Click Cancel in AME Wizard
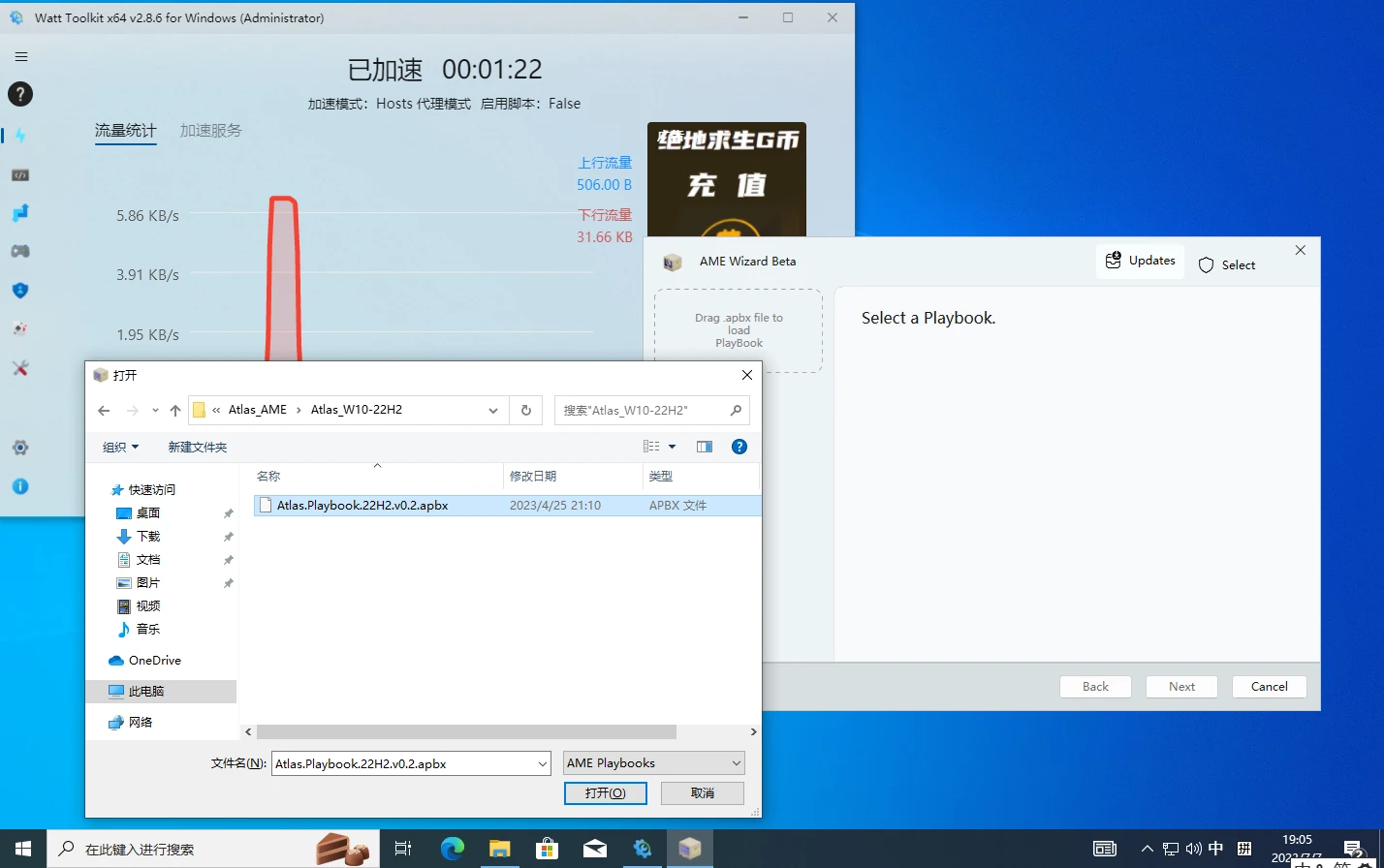Image resolution: width=1384 pixels, height=868 pixels. click(1270, 687)
